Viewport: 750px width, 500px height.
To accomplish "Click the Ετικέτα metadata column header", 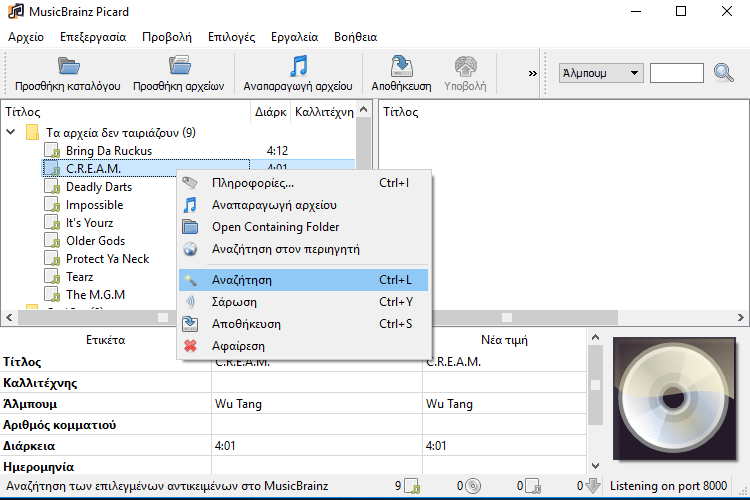I will [106, 340].
